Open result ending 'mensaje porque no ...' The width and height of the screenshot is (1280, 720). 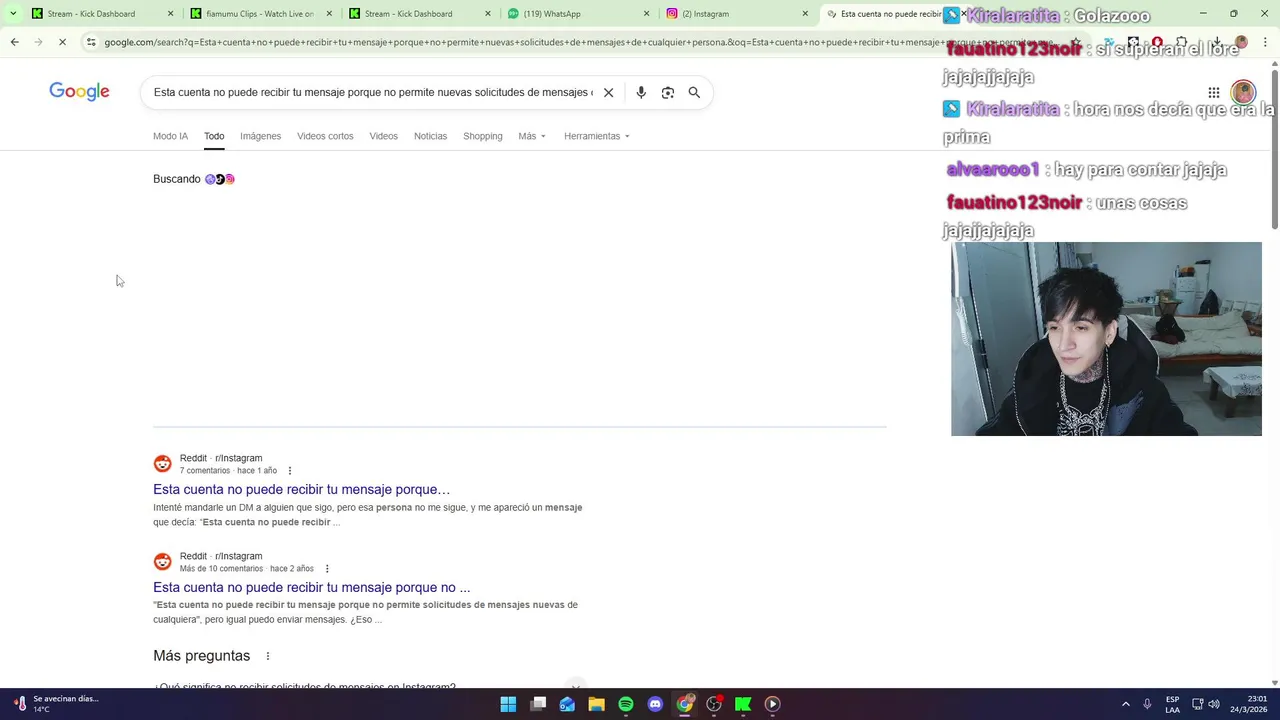(311, 587)
